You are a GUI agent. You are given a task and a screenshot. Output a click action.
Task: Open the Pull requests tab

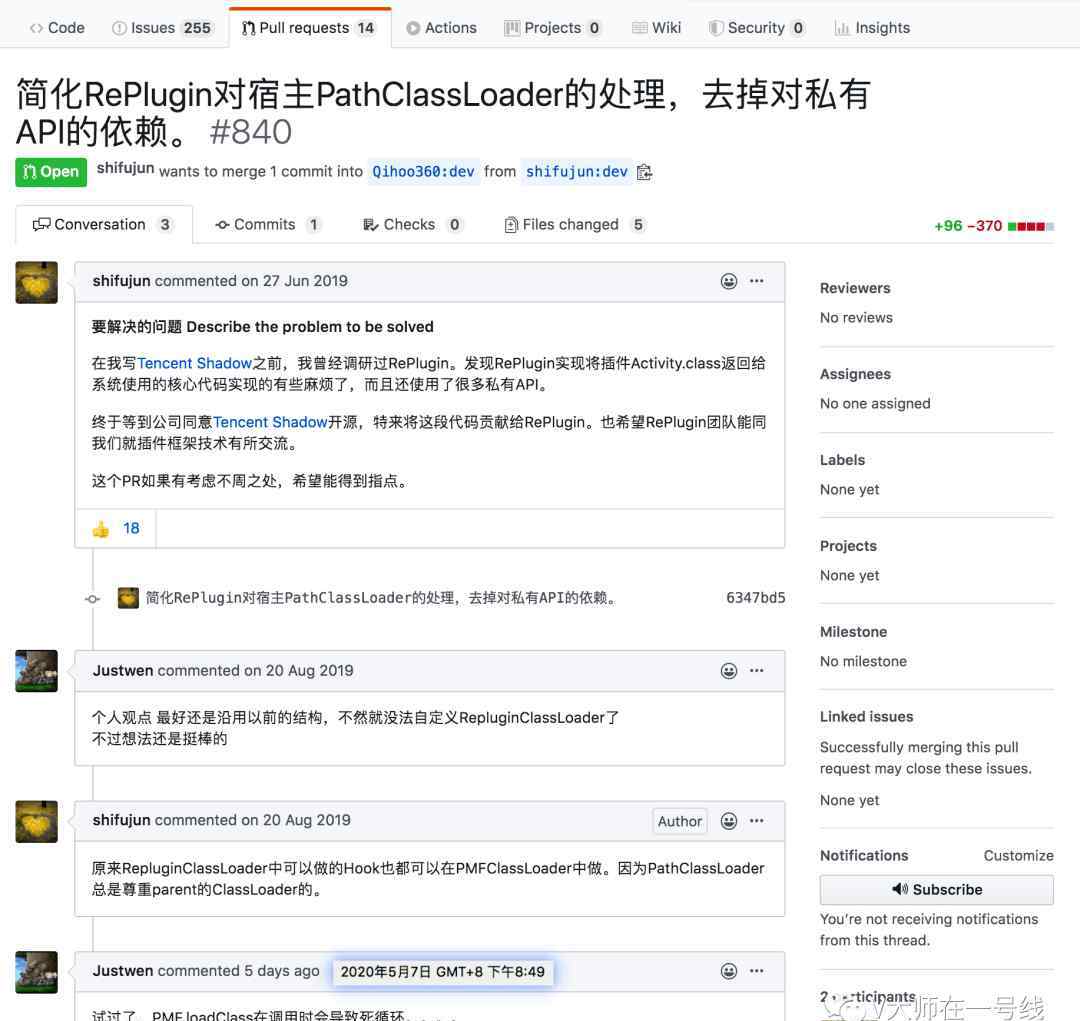coord(309,28)
